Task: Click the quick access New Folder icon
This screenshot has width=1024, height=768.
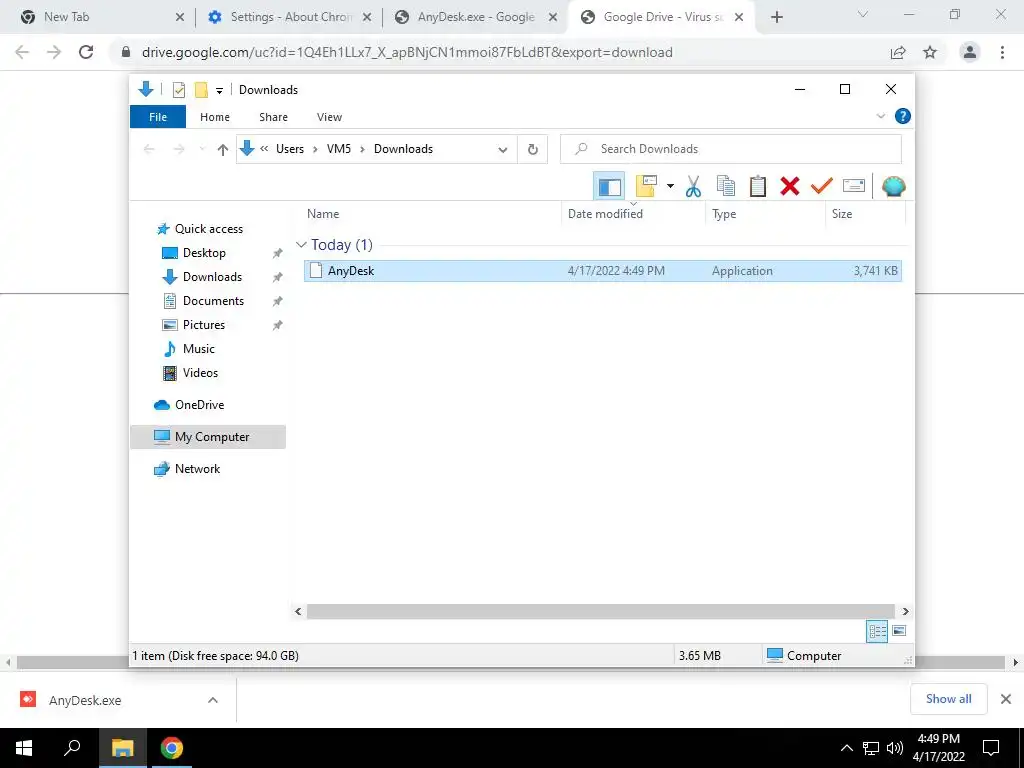Action: pyautogui.click(x=201, y=90)
